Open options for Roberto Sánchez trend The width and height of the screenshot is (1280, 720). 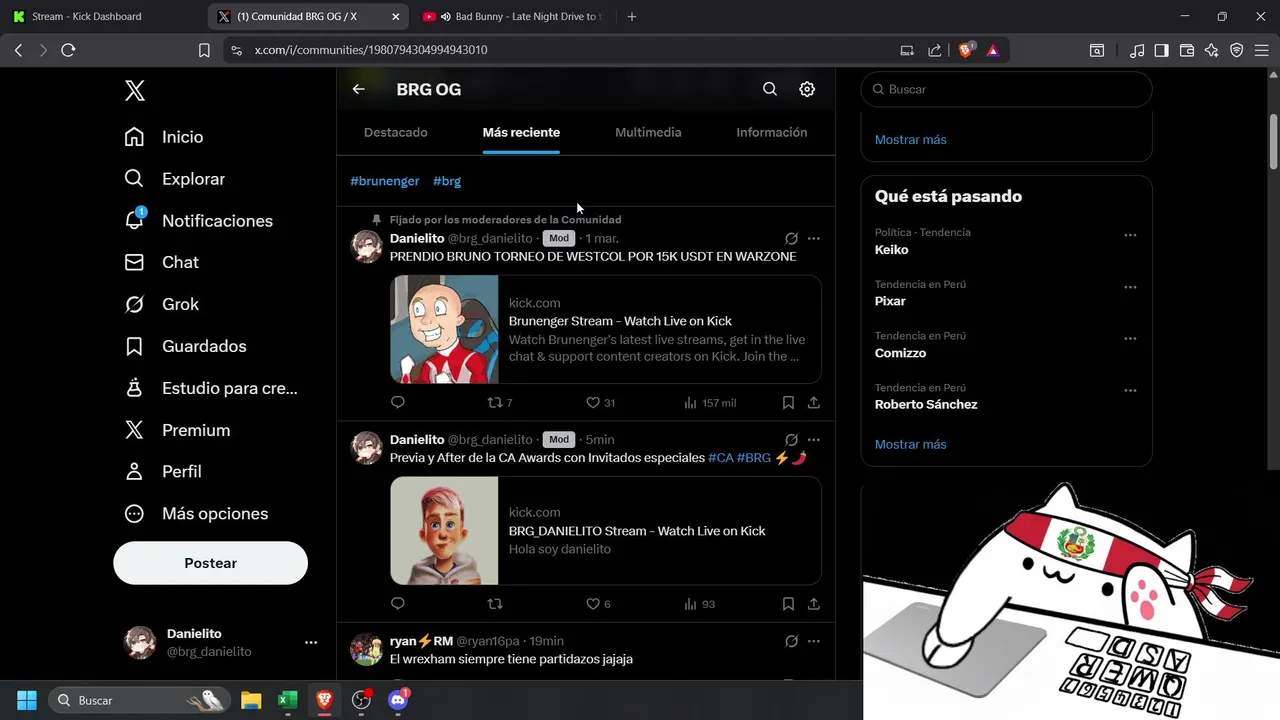(1130, 391)
